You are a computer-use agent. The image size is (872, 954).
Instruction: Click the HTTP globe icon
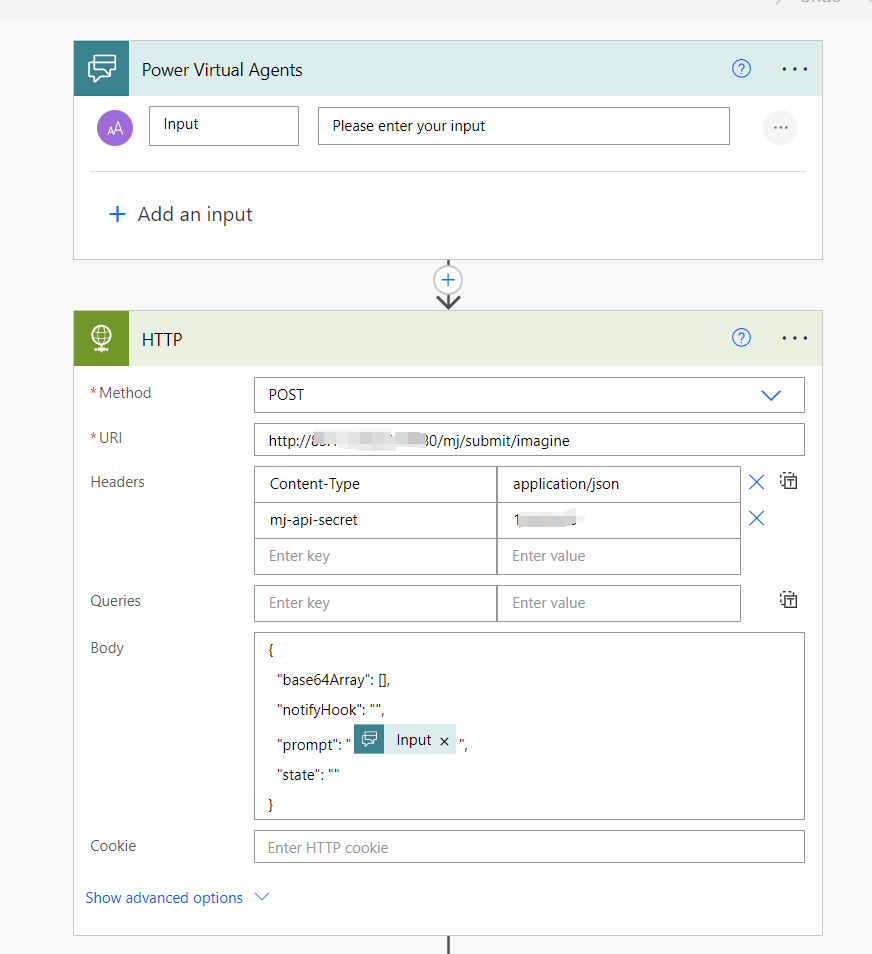click(102, 338)
